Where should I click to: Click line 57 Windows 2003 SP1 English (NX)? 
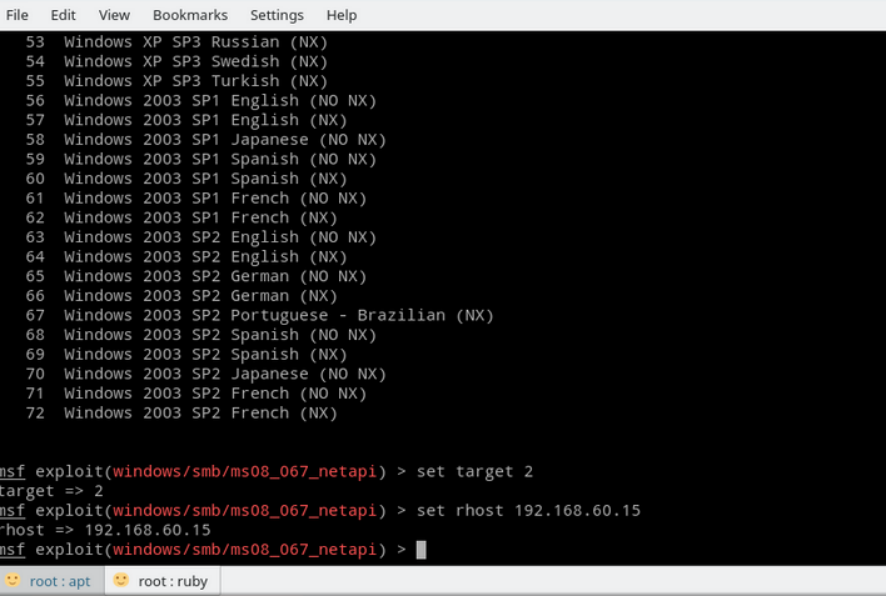(186, 120)
